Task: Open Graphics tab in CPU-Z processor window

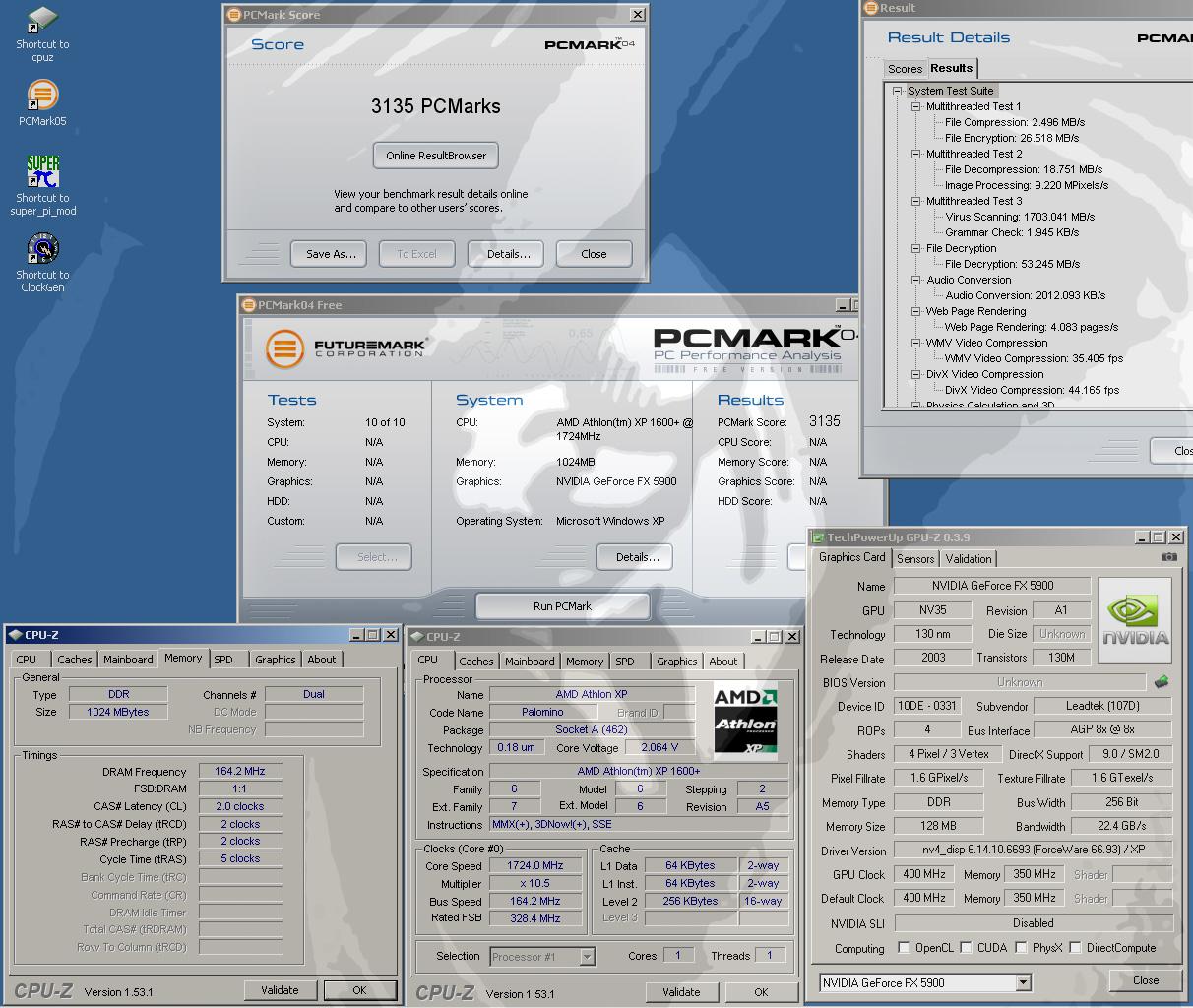Action: tap(676, 661)
